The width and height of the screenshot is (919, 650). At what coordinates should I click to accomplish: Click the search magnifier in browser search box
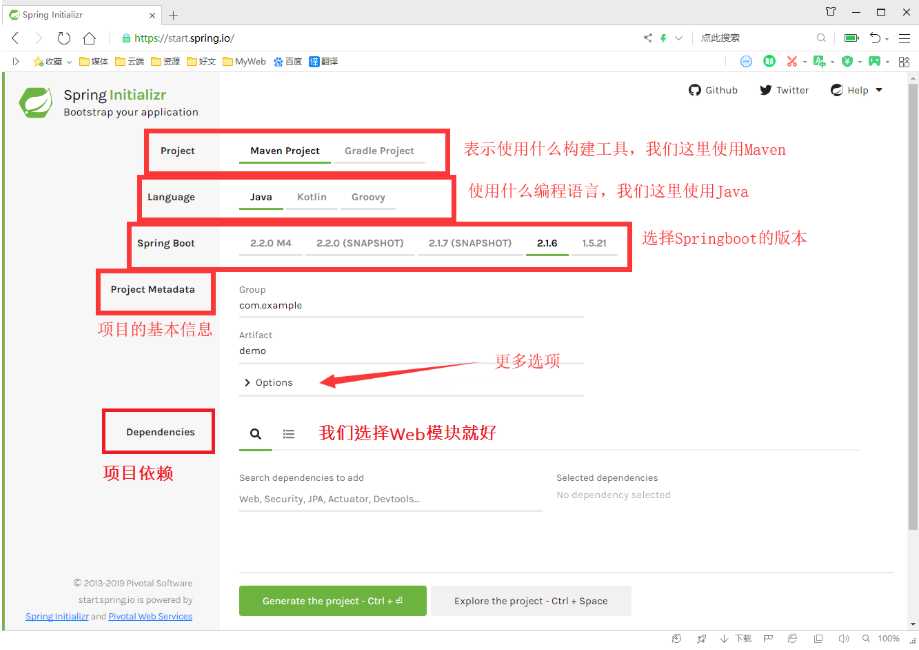coord(821,38)
